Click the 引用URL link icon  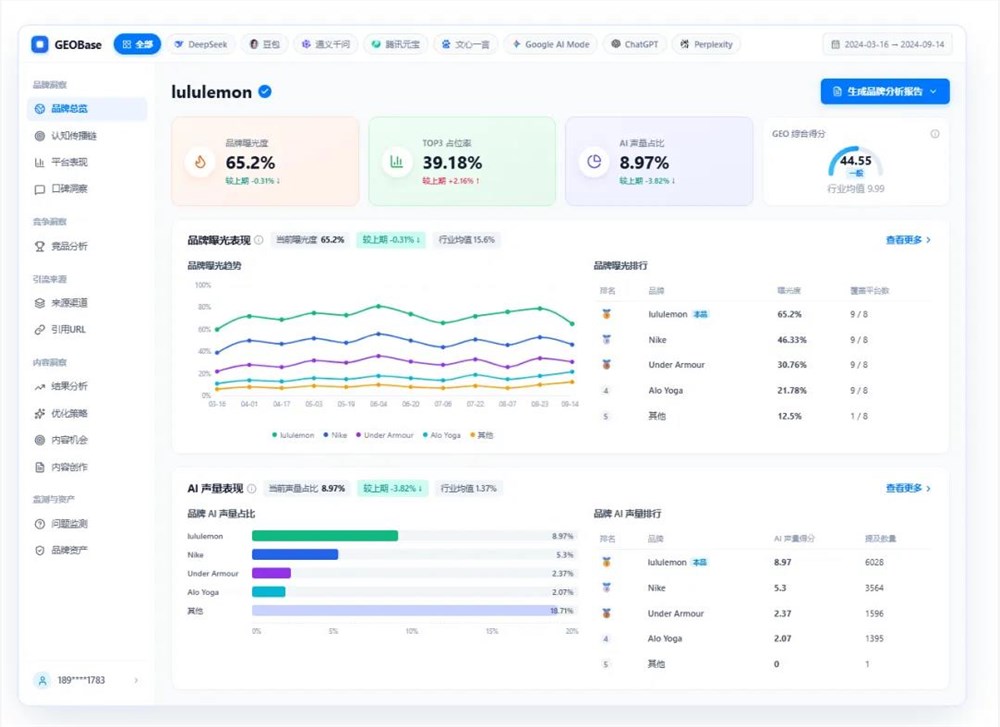(40, 330)
